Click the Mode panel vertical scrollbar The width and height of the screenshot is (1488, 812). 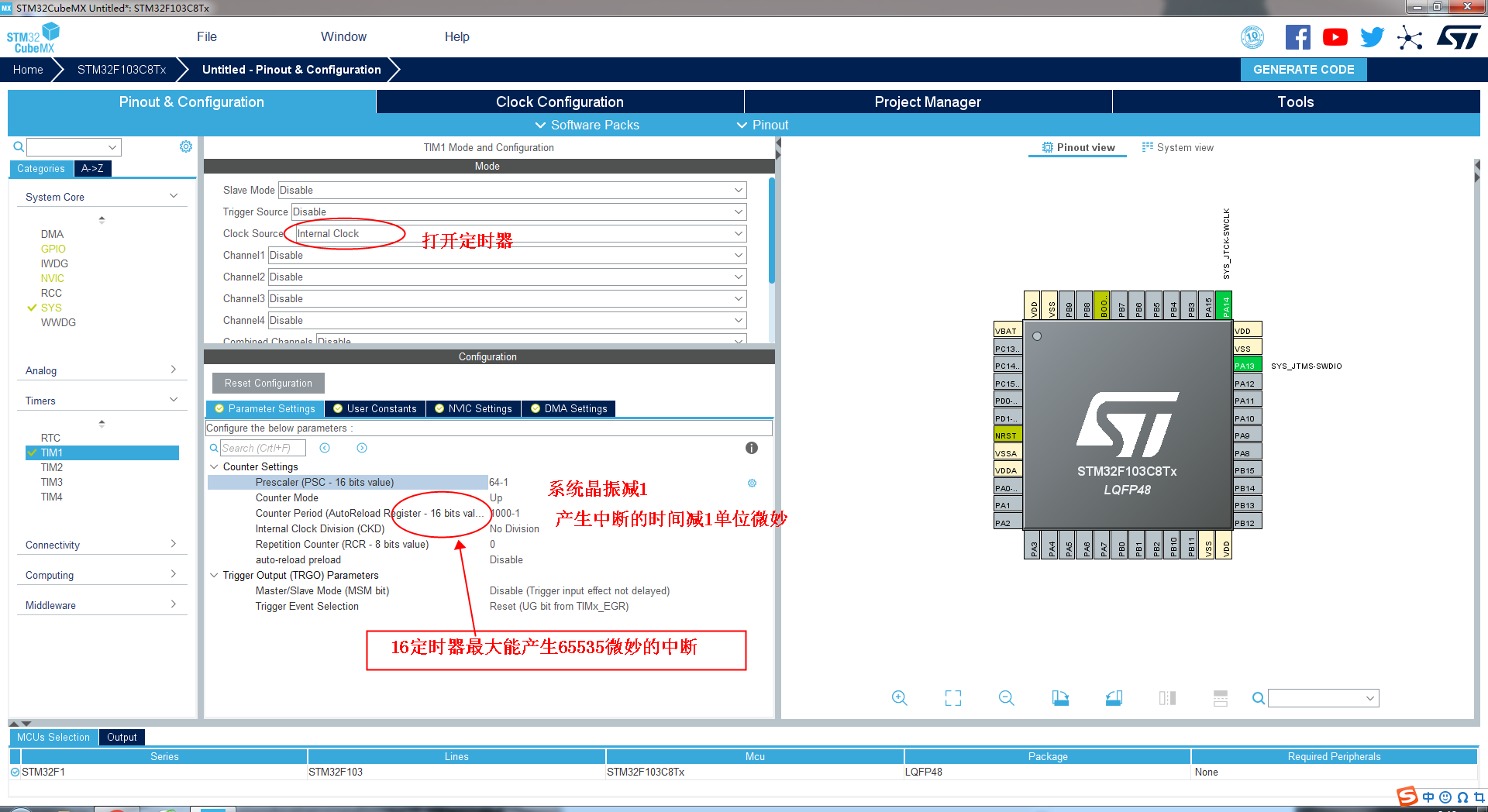click(771, 231)
